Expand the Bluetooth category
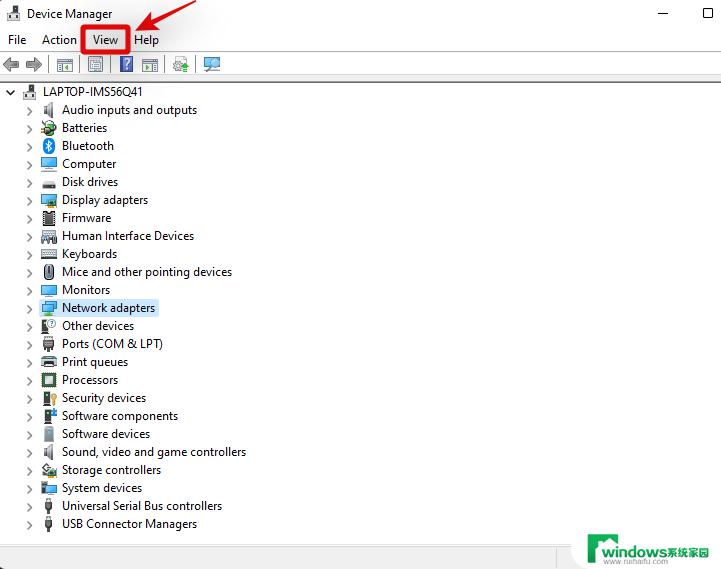 pos(29,147)
